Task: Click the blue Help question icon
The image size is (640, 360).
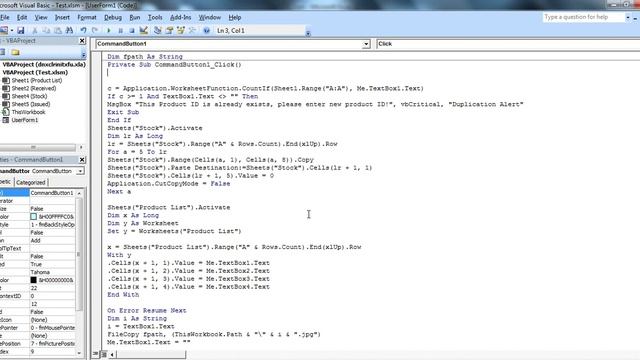Action: point(206,30)
